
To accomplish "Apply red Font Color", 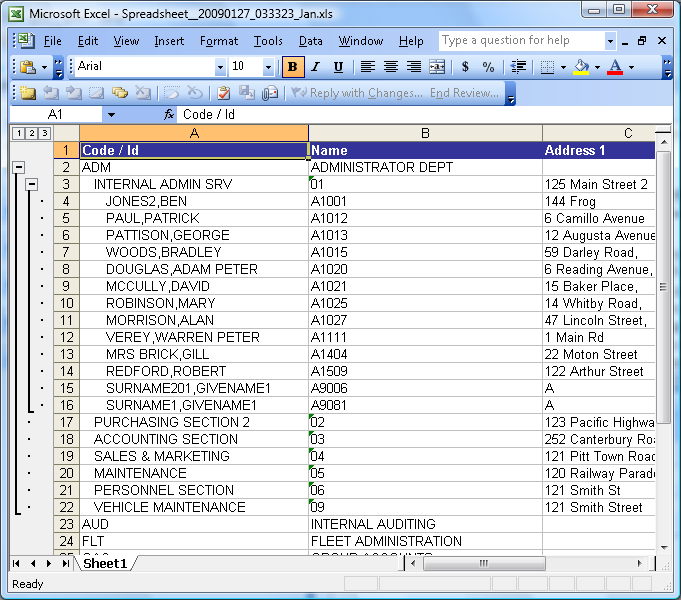I will pos(615,67).
